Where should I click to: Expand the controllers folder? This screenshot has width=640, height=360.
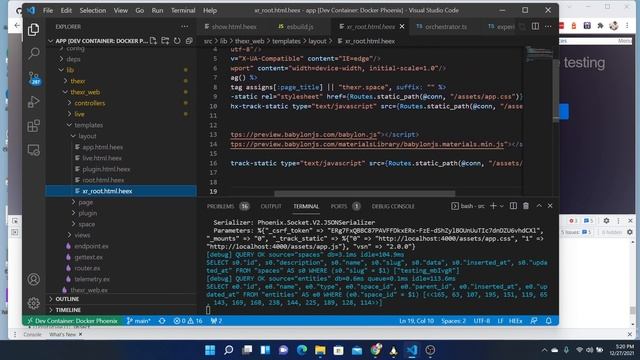pos(90,103)
